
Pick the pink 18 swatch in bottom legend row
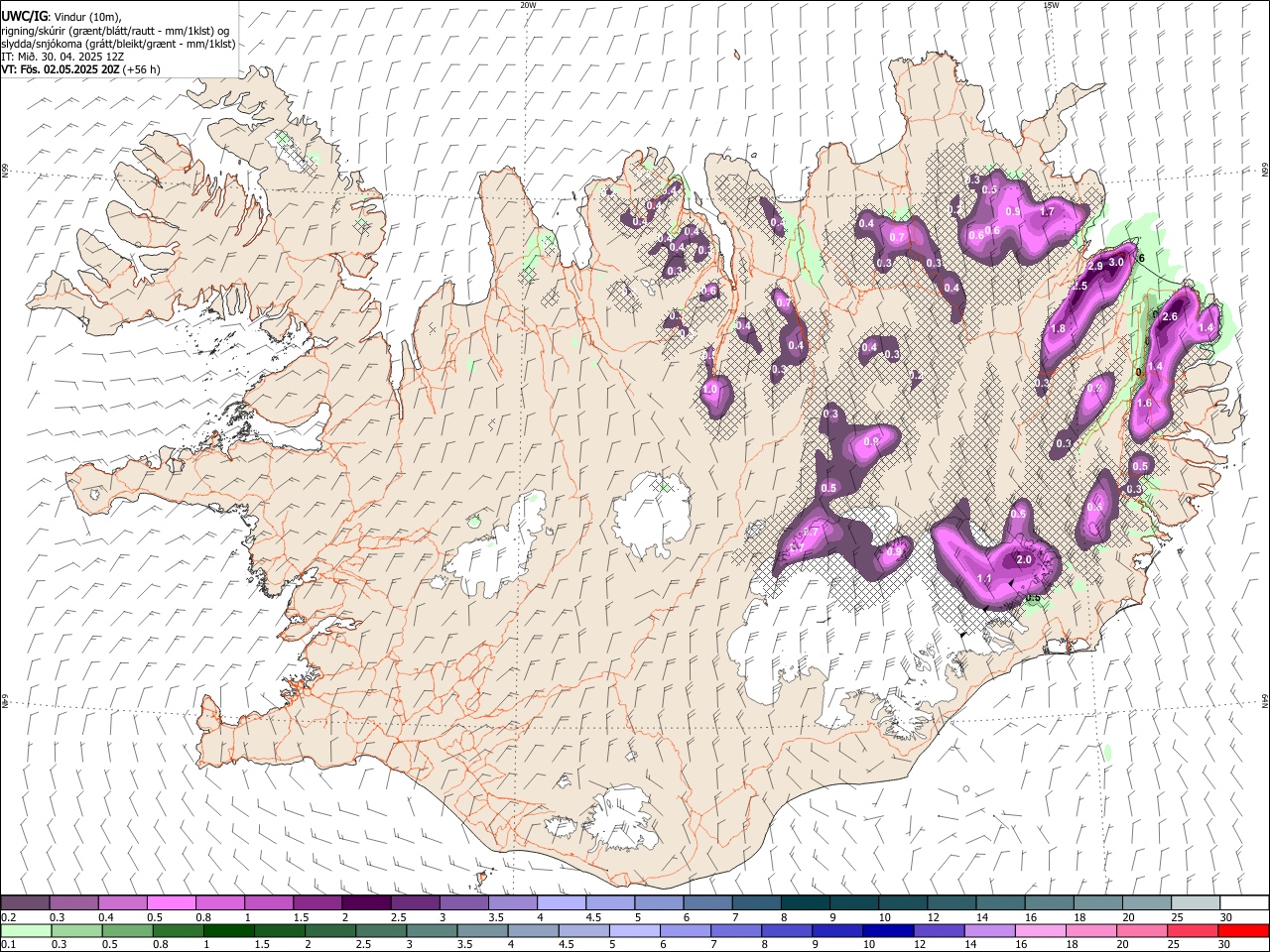[x=1091, y=931]
